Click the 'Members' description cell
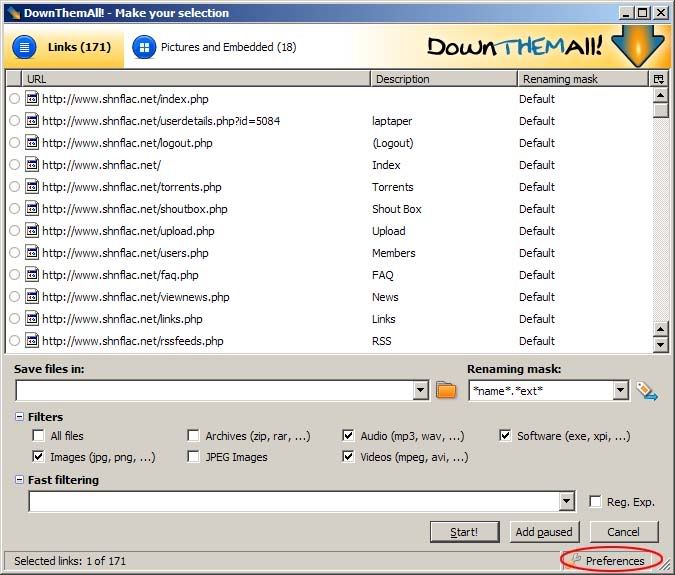This screenshot has height=575, width=675. point(393,253)
